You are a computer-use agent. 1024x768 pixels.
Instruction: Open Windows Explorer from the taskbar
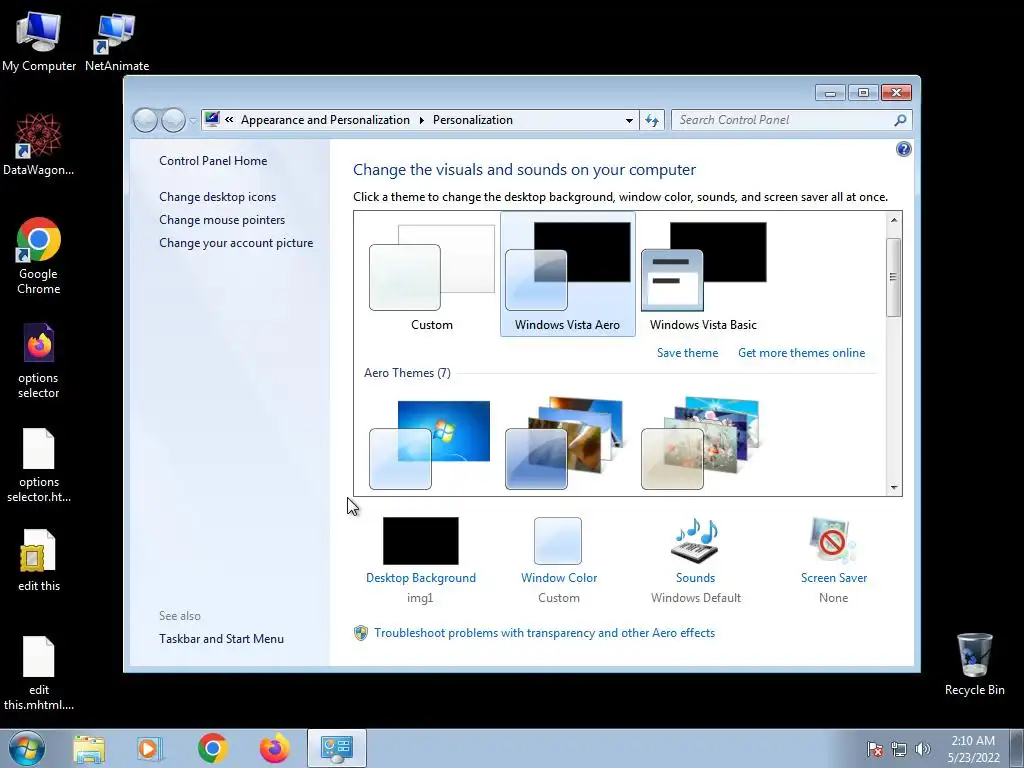point(89,748)
